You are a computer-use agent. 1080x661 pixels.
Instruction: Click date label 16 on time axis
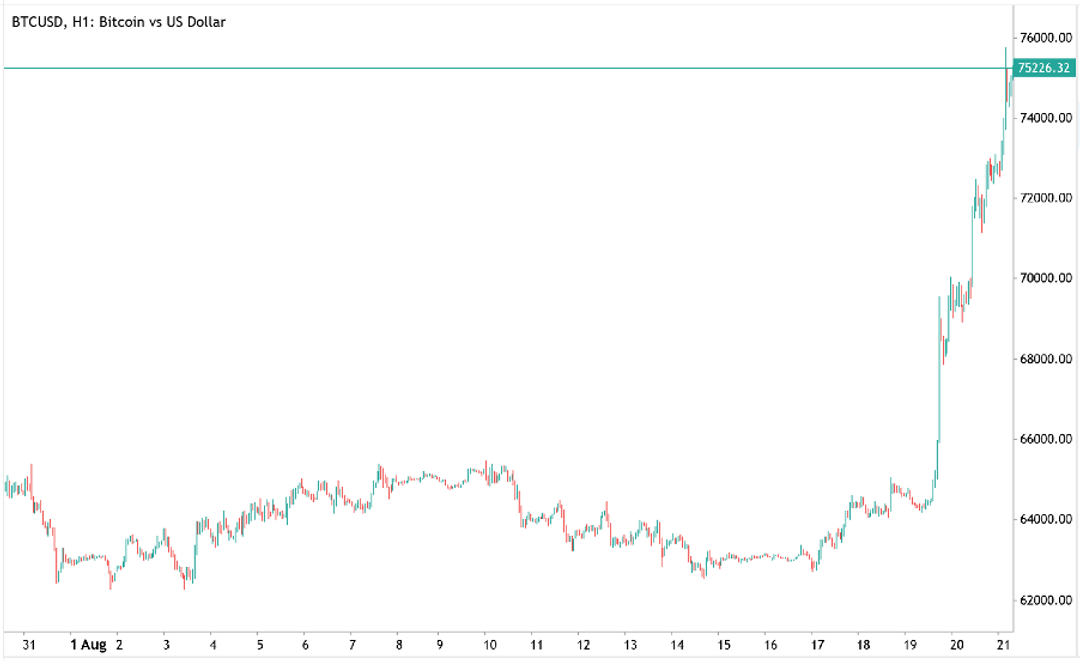771,645
